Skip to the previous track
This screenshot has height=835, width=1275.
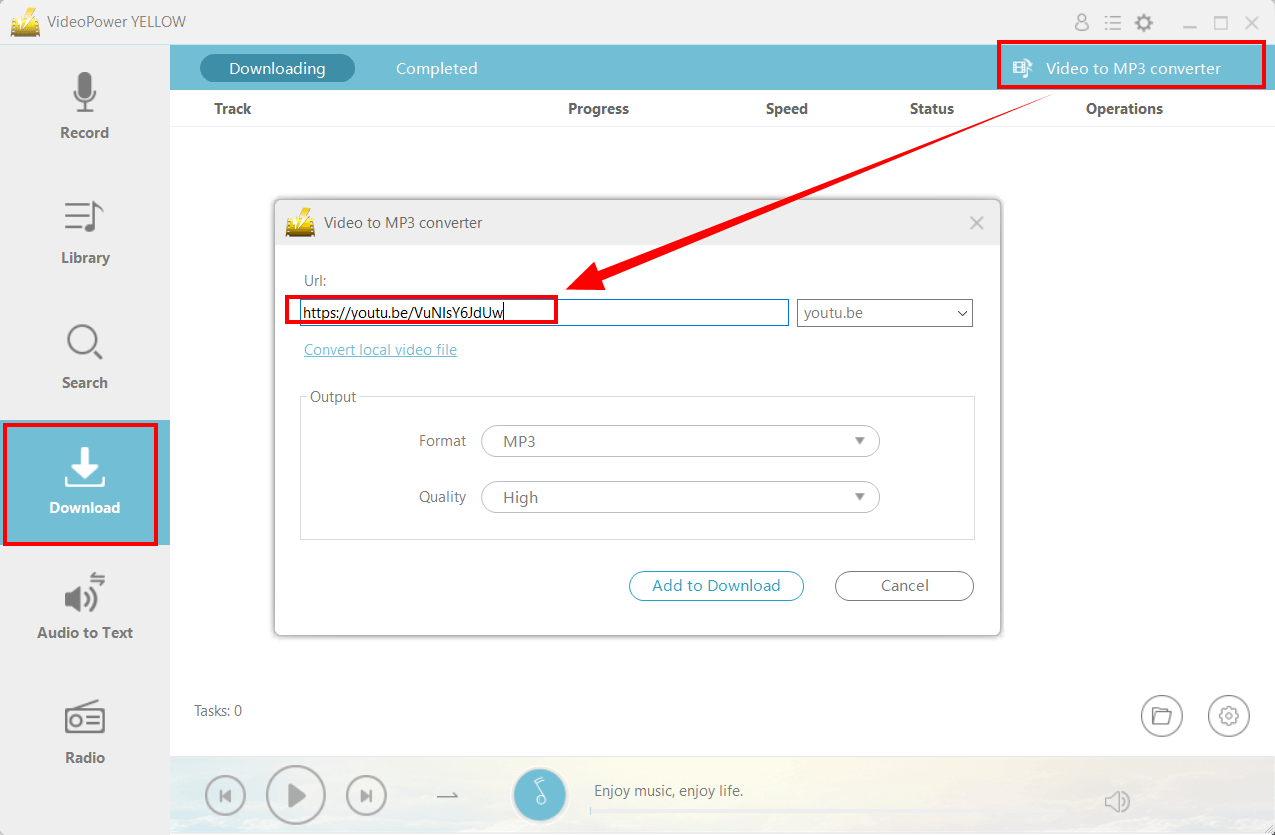225,796
